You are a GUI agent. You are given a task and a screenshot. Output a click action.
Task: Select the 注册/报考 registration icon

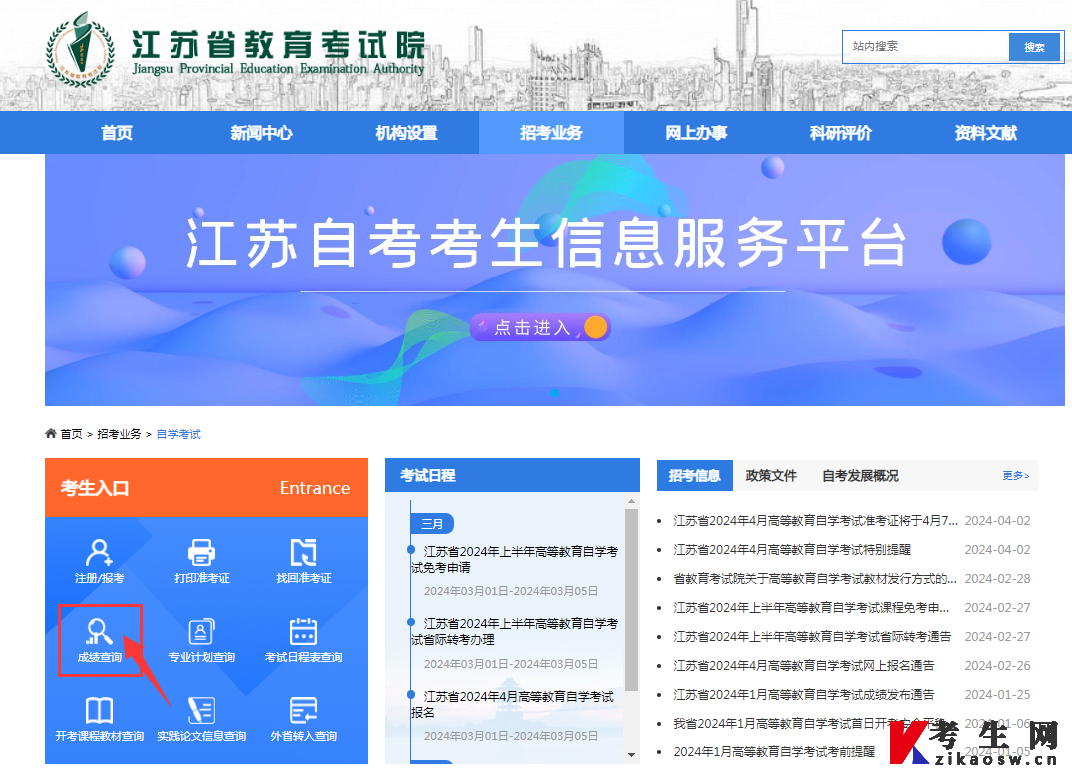point(101,560)
